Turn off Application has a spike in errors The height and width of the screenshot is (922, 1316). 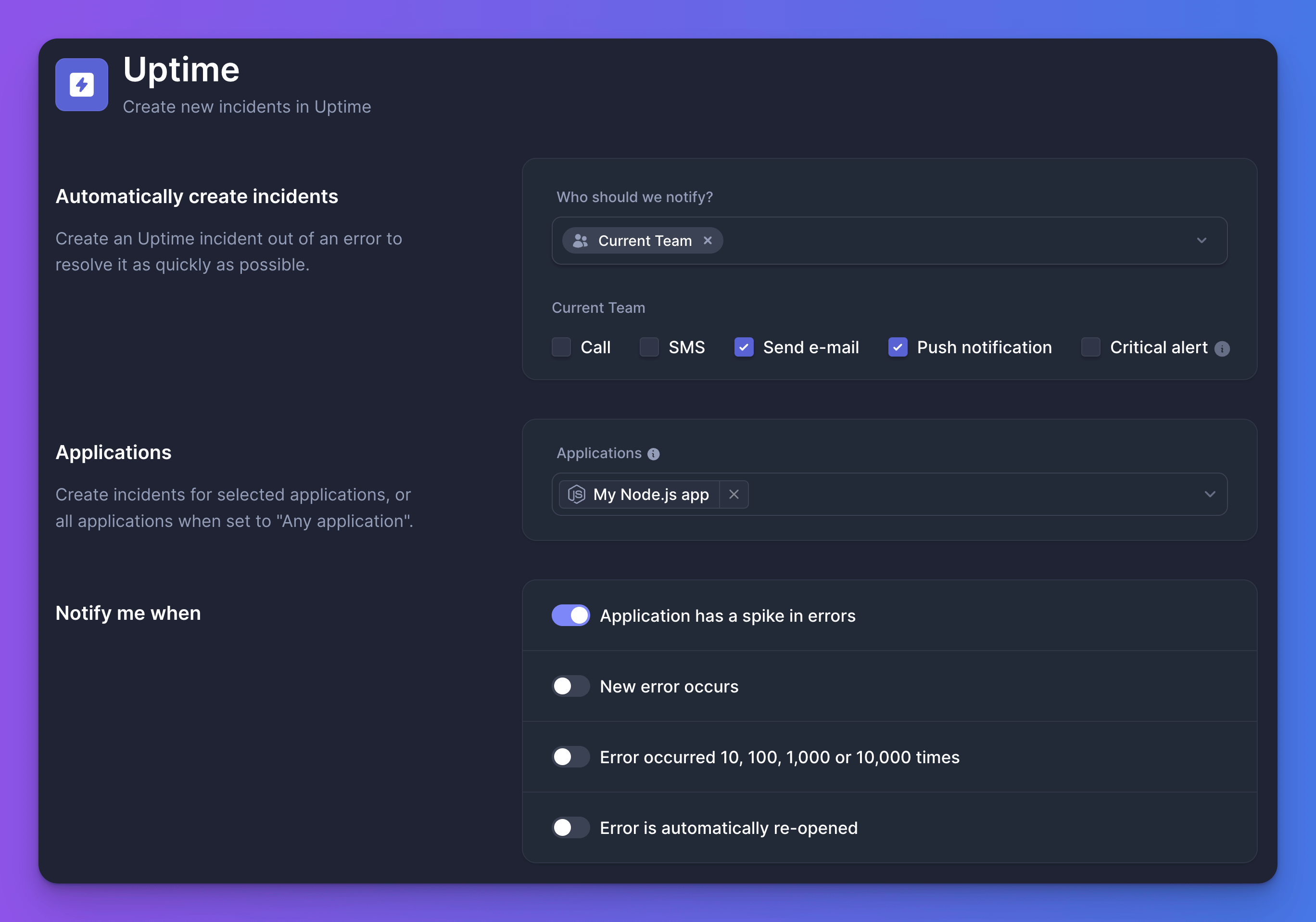[571, 615]
